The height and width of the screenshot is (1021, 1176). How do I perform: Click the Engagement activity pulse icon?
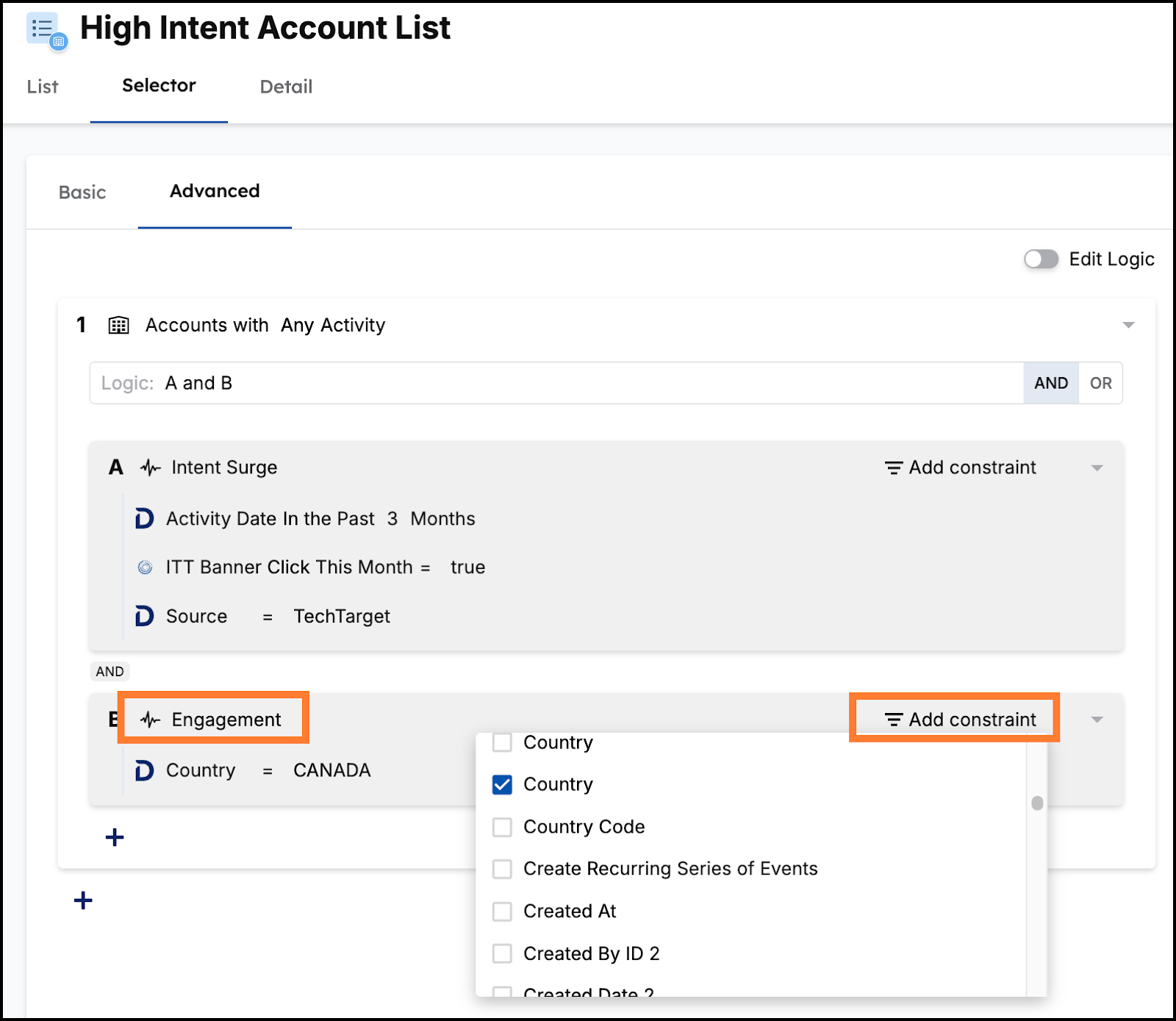[x=150, y=720]
